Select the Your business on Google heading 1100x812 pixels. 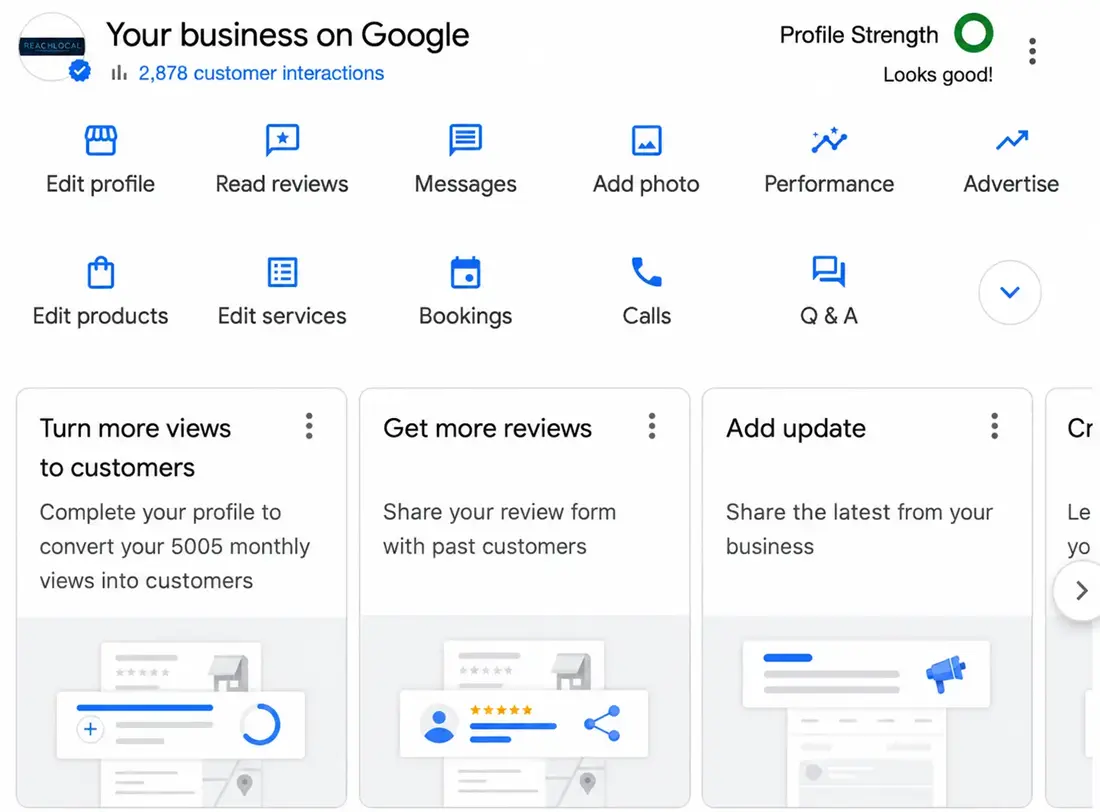coord(288,35)
